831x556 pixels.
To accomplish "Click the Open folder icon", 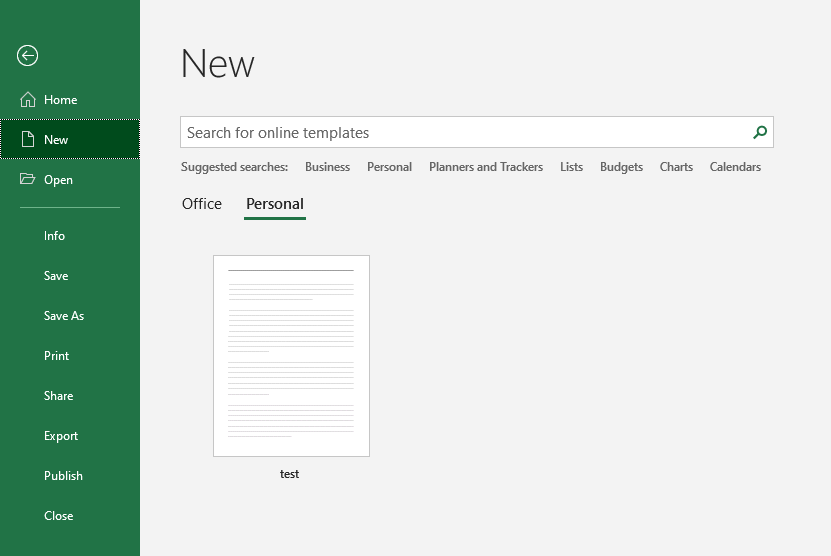I will (x=27, y=179).
